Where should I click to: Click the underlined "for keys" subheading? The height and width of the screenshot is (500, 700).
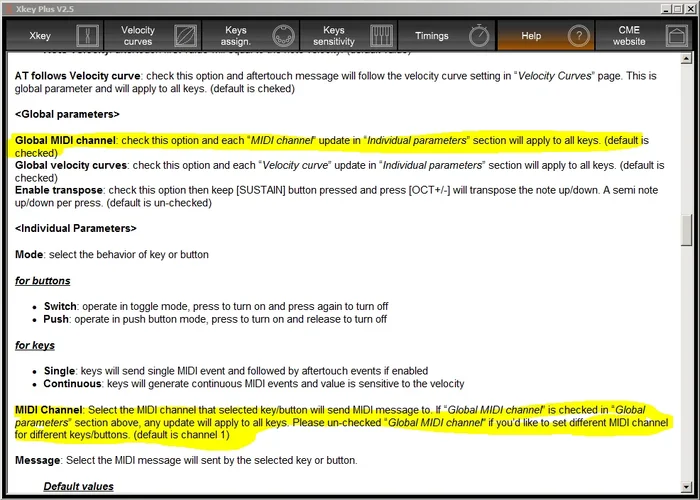point(35,345)
